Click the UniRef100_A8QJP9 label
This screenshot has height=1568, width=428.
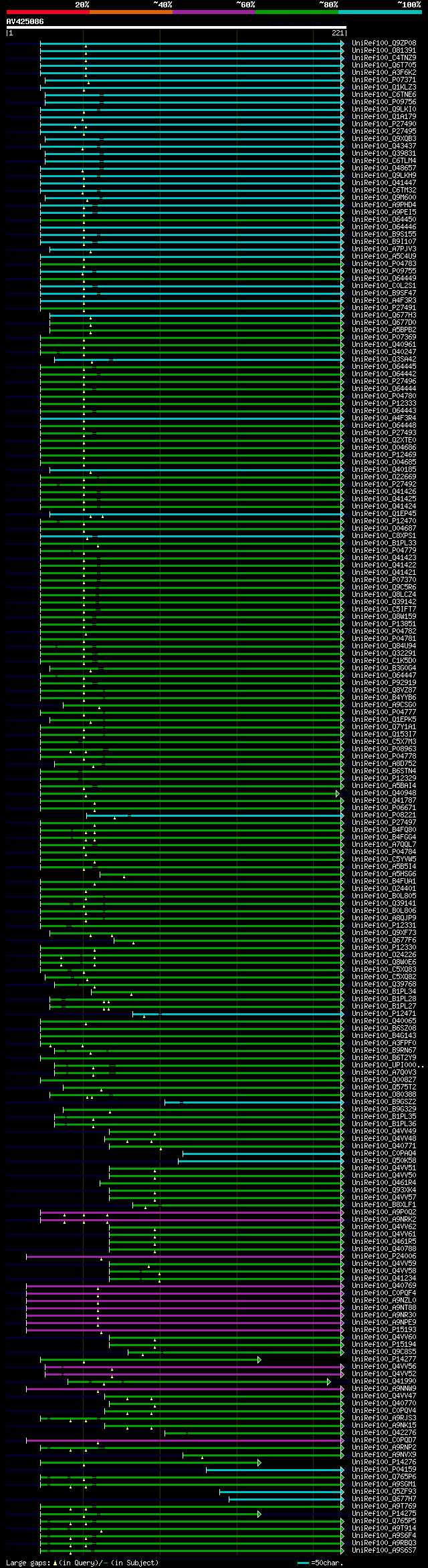point(384,918)
